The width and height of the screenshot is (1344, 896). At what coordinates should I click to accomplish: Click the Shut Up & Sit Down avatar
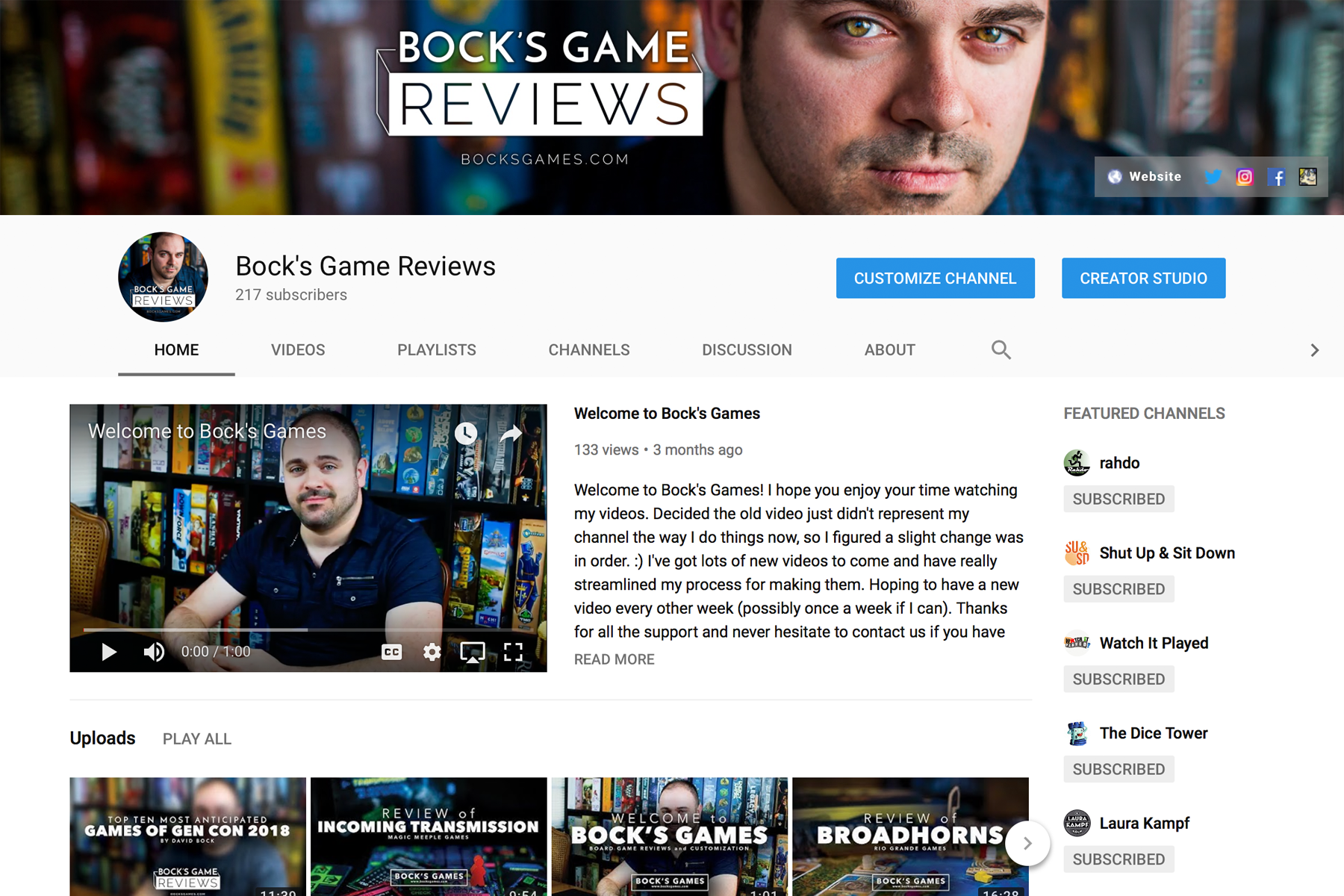click(1077, 553)
